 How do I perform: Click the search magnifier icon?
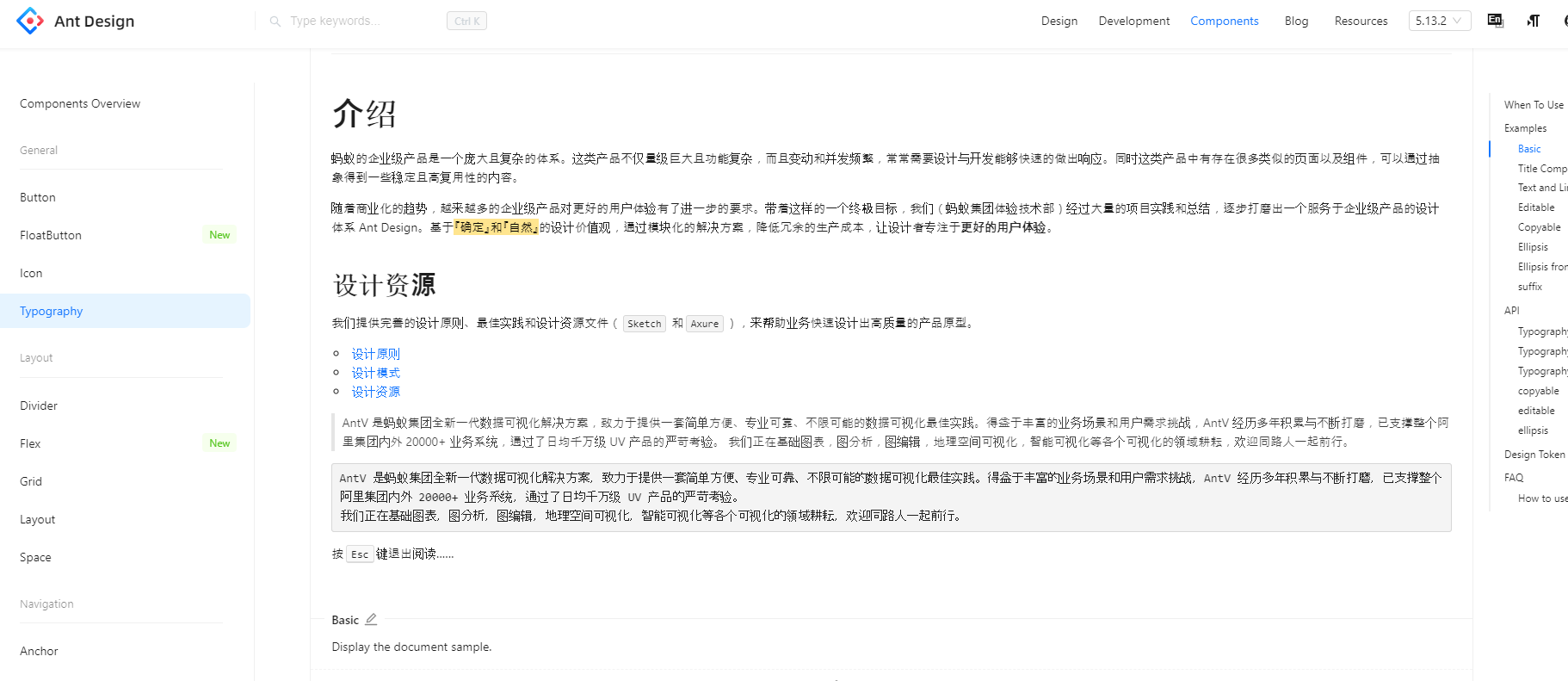point(275,21)
